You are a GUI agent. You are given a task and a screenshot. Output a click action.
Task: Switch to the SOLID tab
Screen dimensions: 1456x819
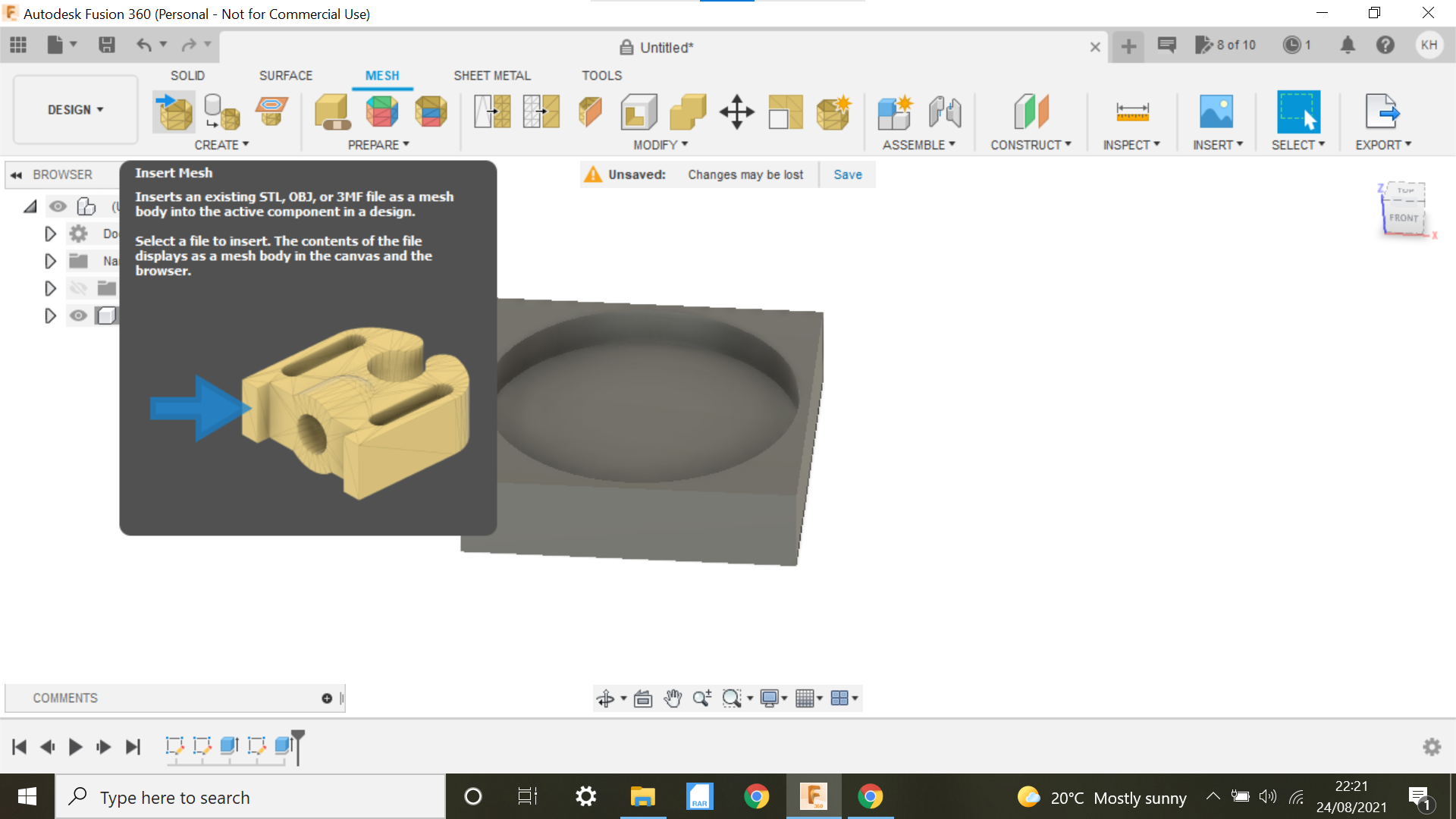(x=187, y=75)
